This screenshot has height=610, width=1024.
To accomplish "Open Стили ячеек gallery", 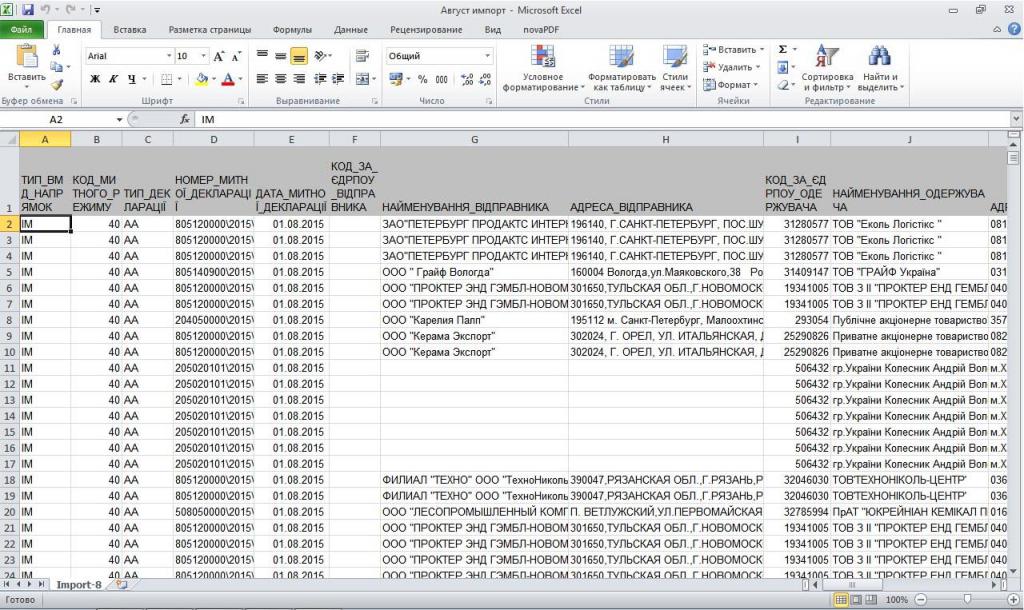I will 675,68.
